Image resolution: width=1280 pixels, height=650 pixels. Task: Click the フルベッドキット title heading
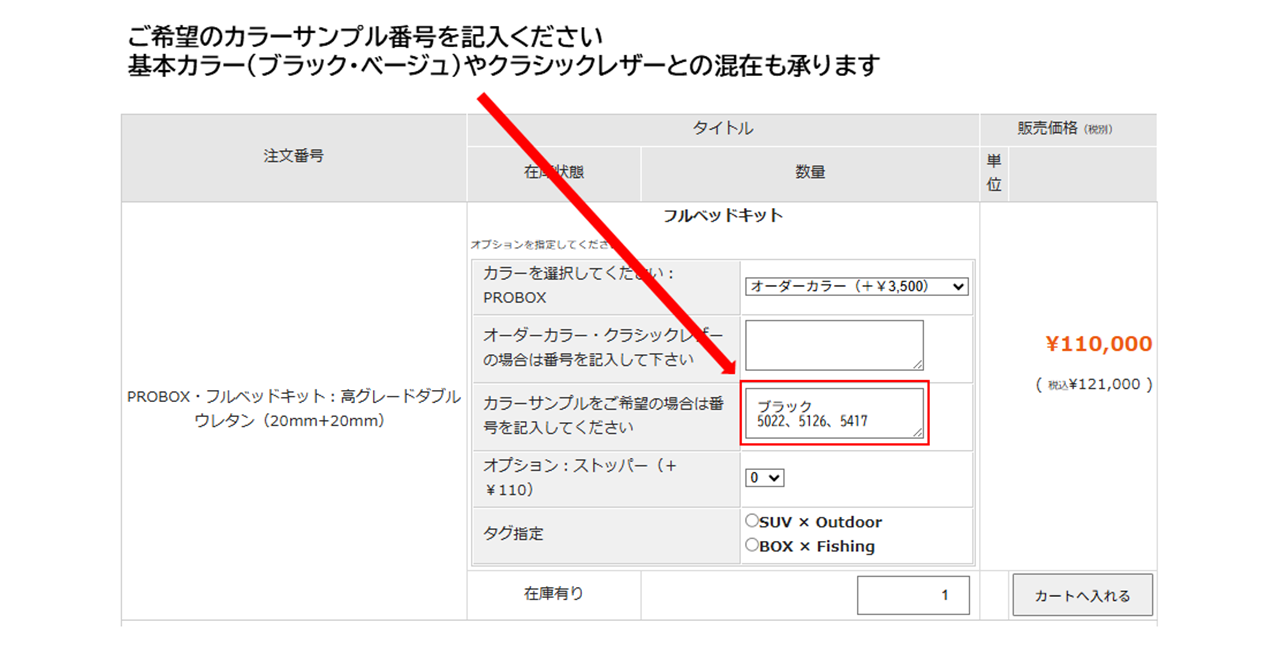723,215
